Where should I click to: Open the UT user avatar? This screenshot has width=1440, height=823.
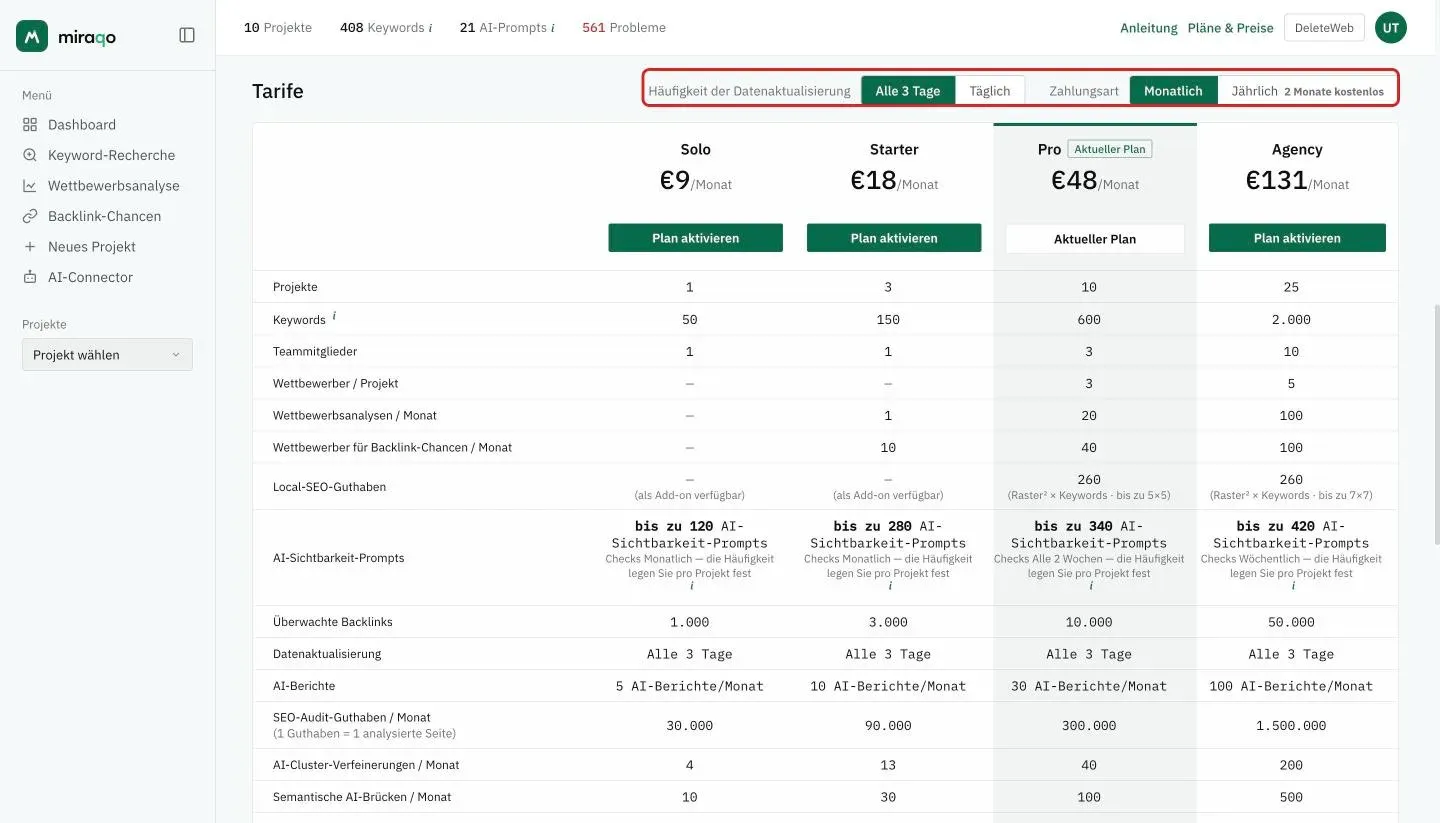pyautogui.click(x=1391, y=28)
